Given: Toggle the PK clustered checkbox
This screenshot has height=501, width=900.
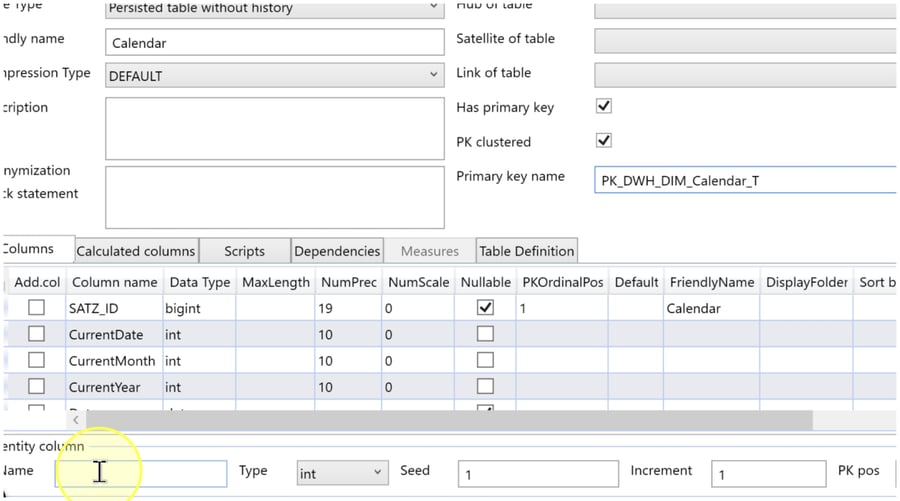Looking at the screenshot, I should tap(604, 141).
